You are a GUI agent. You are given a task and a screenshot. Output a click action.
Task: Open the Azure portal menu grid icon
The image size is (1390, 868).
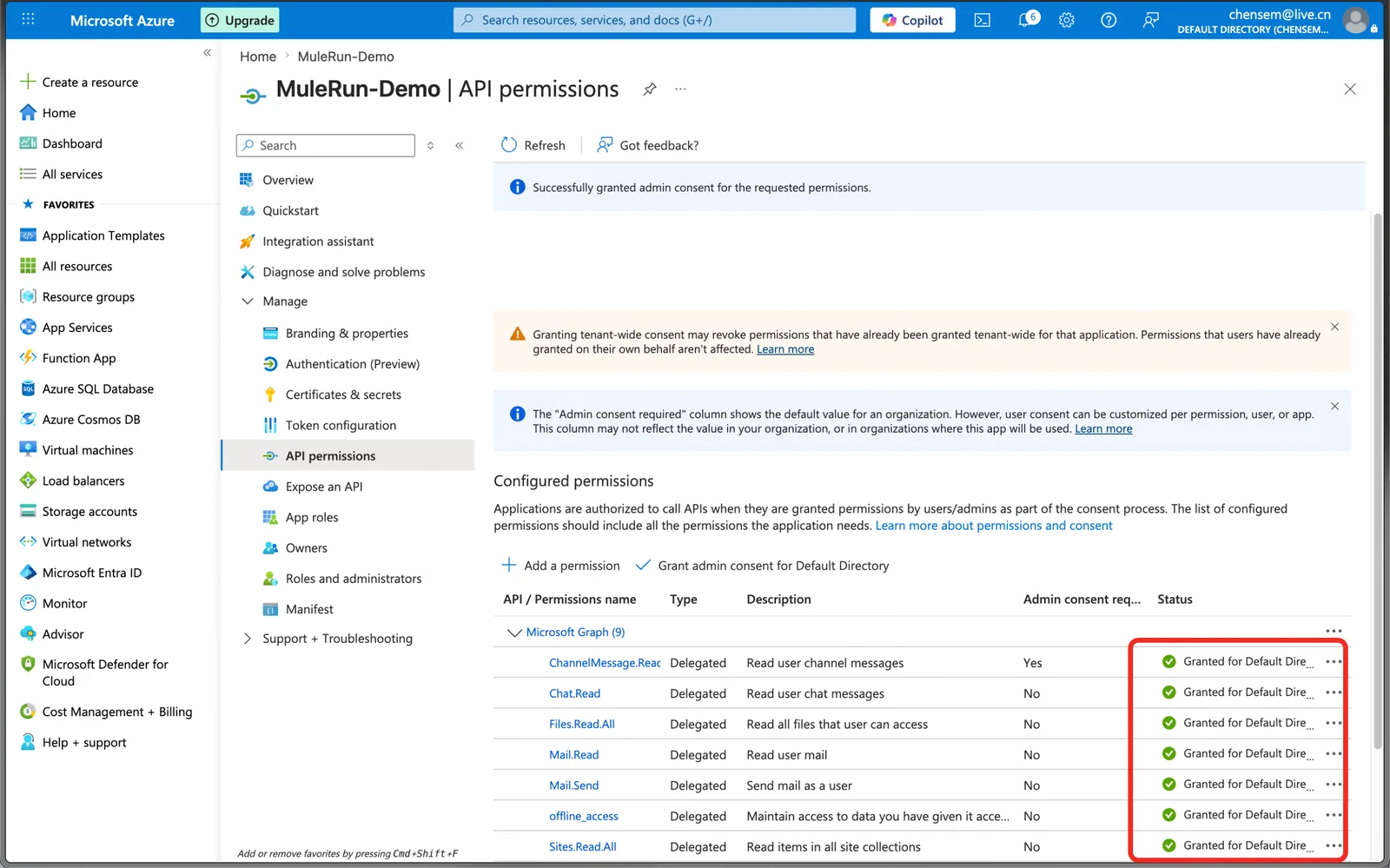coord(28,19)
